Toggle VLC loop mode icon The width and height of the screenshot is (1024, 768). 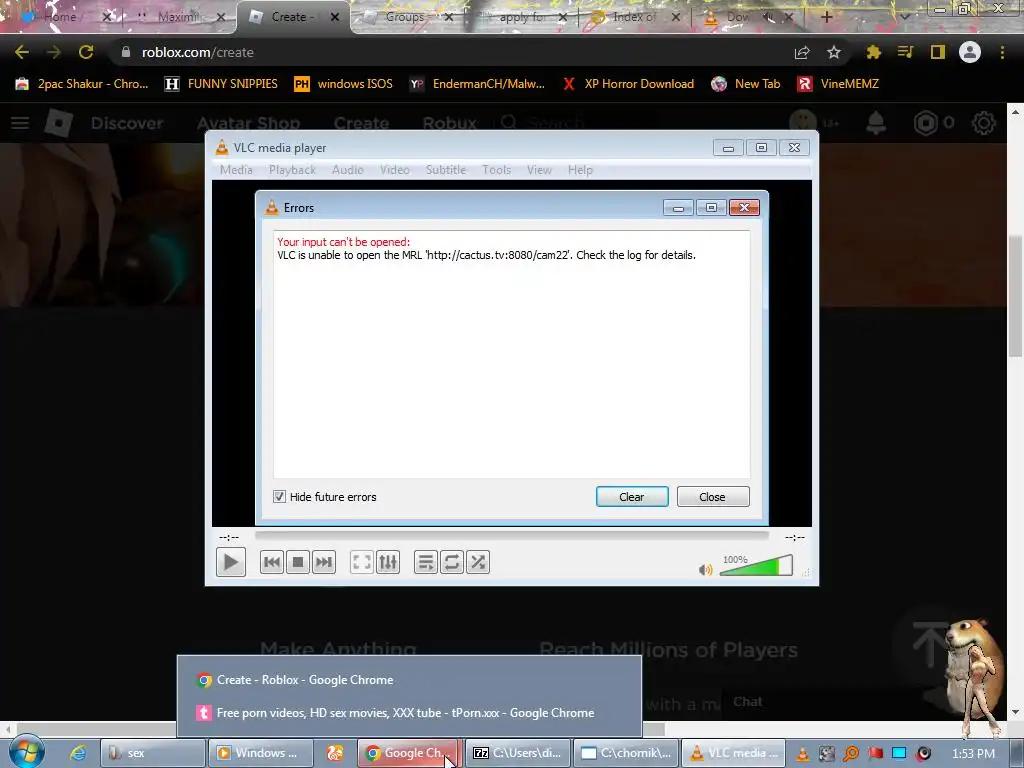pos(451,562)
